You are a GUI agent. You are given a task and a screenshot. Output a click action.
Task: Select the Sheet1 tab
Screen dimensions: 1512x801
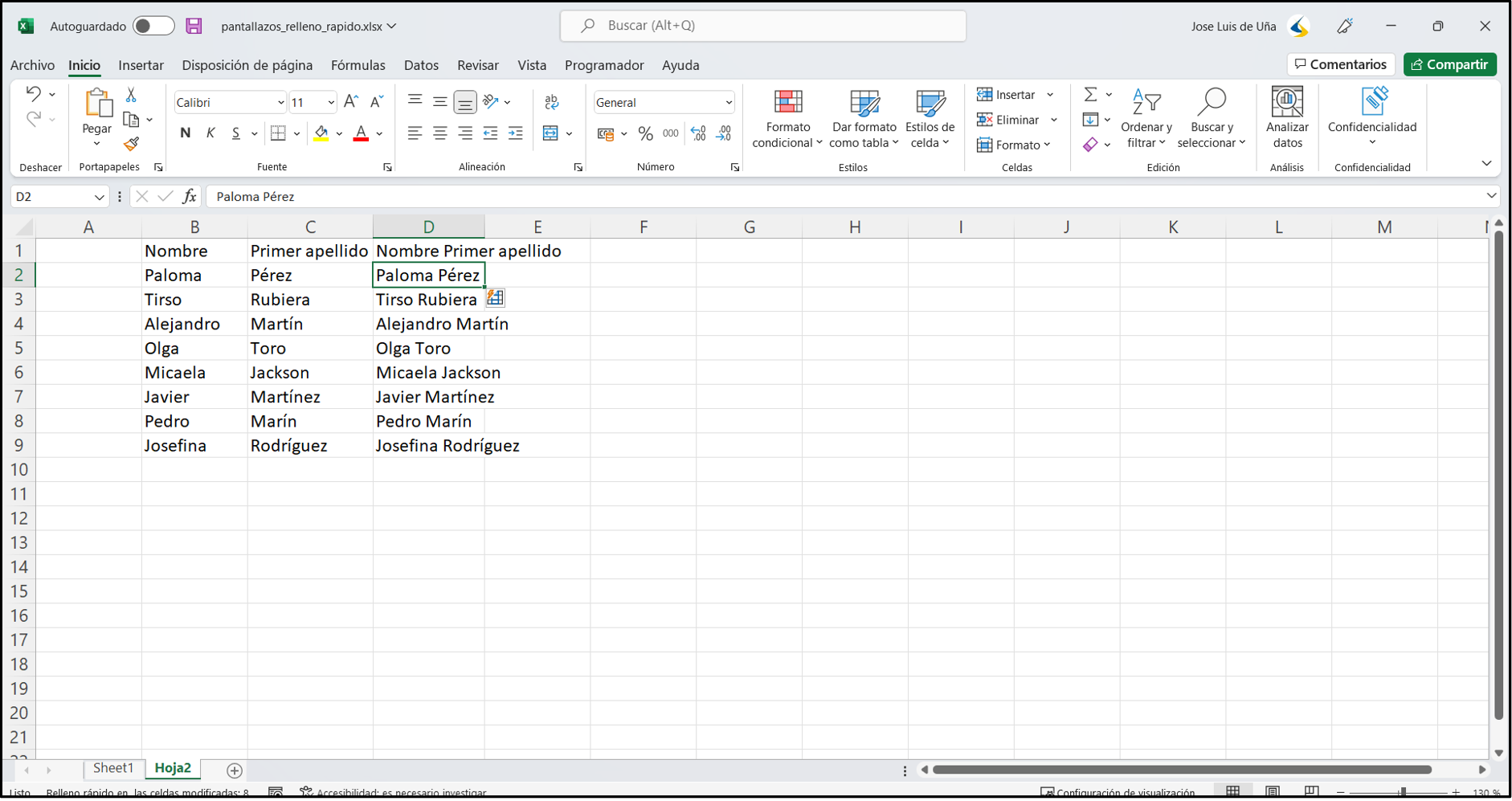113,768
